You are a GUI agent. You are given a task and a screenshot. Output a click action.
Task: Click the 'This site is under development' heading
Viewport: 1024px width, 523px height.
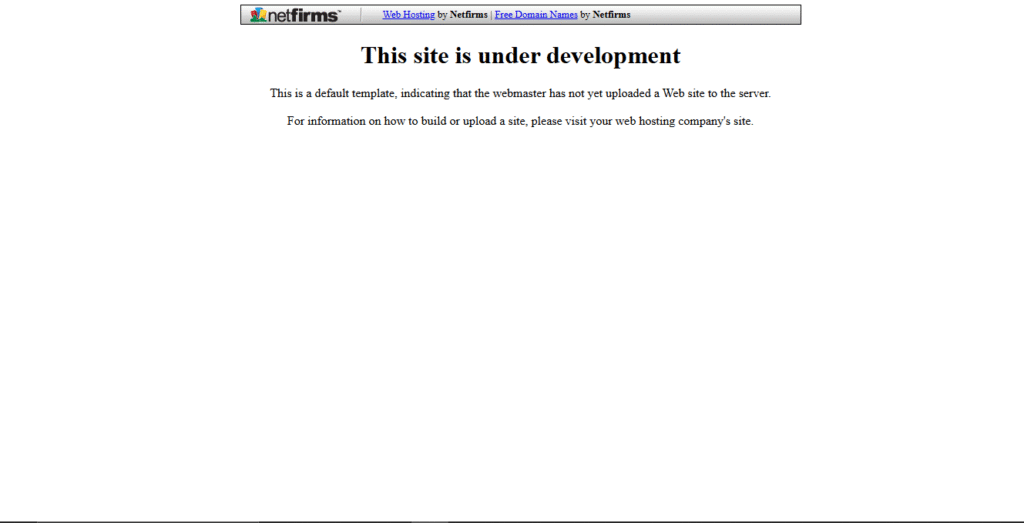(520, 55)
